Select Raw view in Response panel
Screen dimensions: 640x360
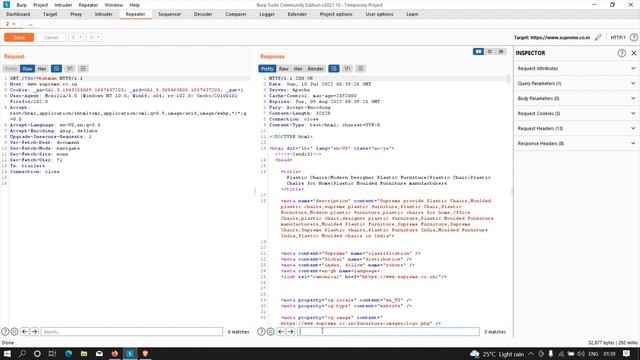point(284,69)
